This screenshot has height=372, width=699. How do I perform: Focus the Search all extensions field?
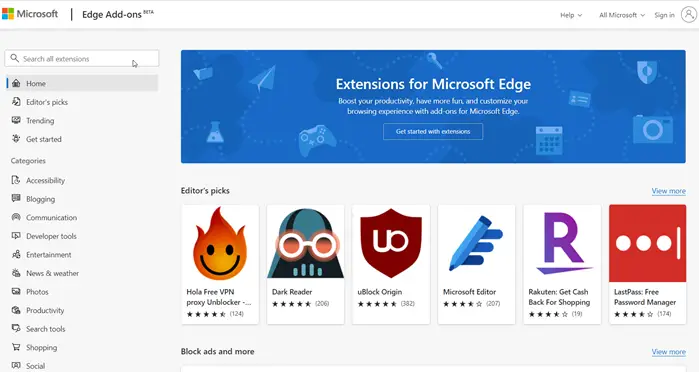pos(82,58)
